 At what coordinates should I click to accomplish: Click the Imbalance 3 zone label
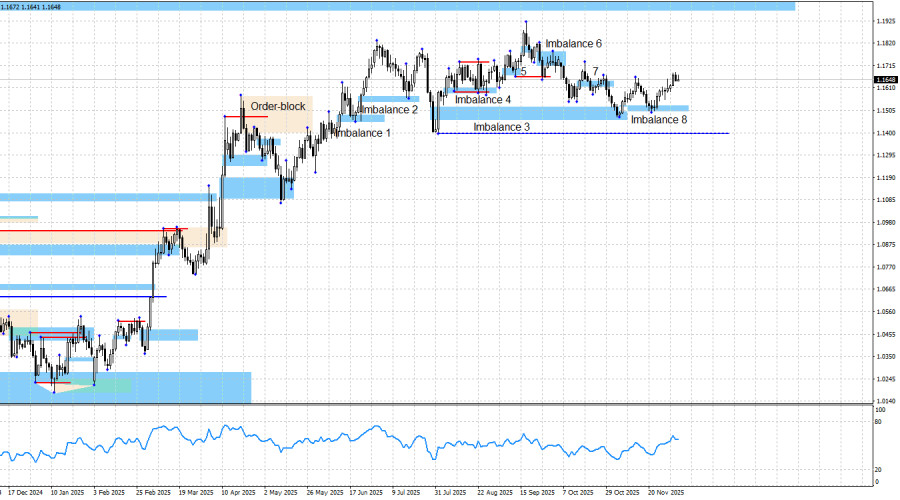click(501, 127)
